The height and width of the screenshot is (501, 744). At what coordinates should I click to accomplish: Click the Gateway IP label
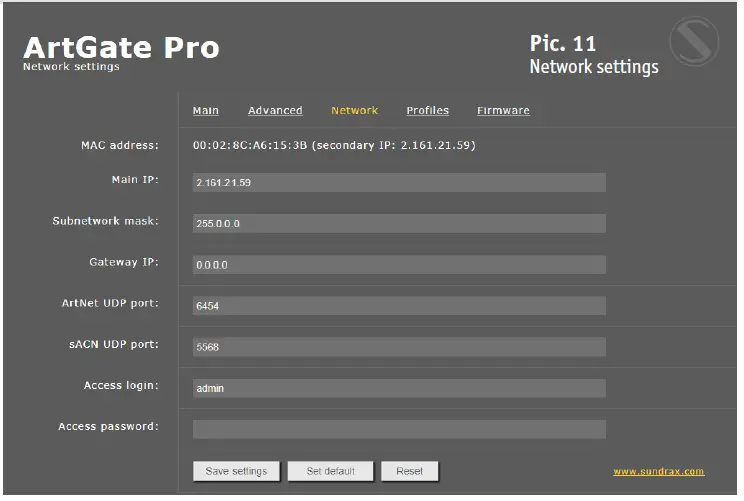124,262
